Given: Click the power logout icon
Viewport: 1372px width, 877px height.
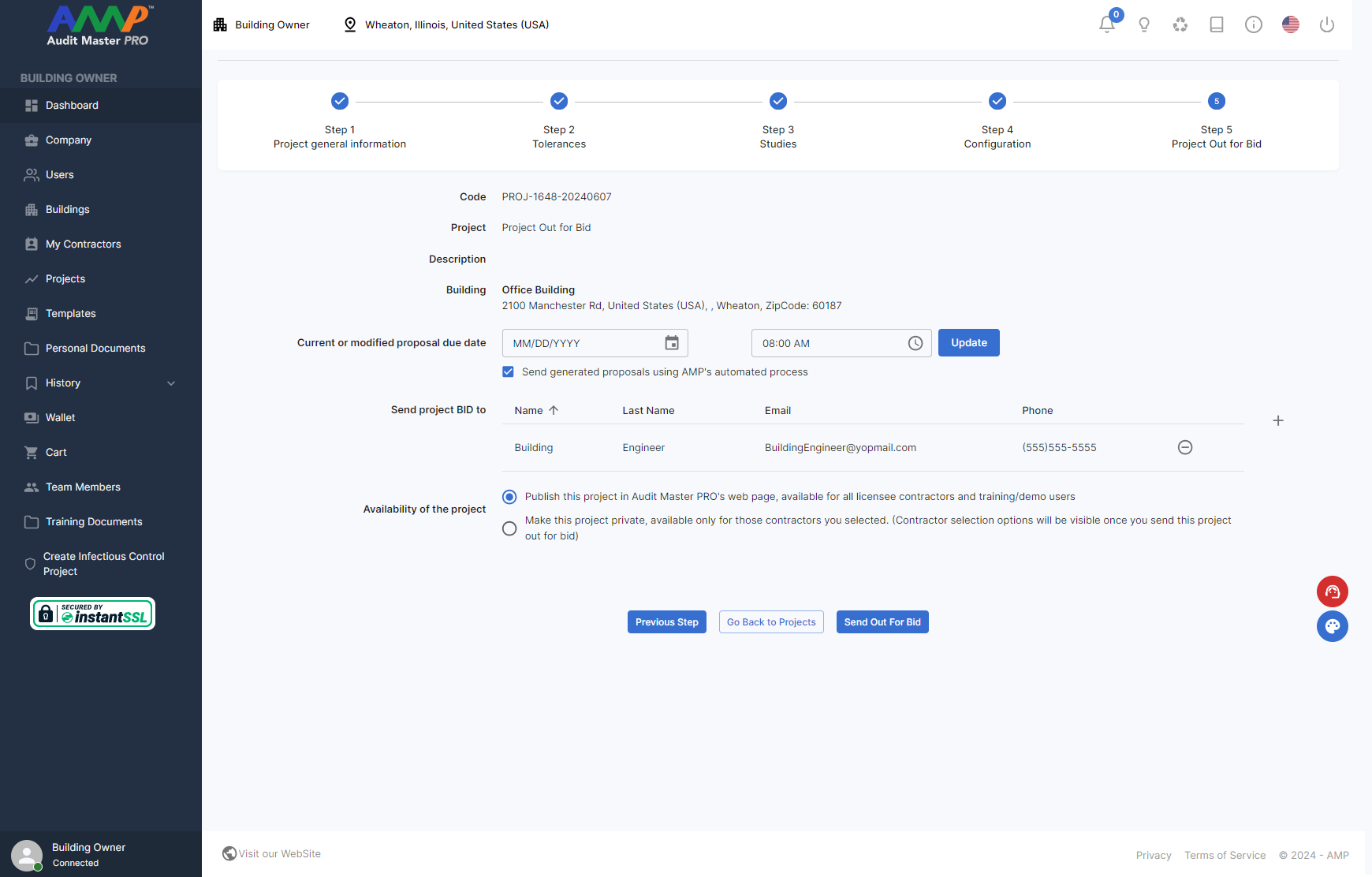Looking at the screenshot, I should (1326, 24).
